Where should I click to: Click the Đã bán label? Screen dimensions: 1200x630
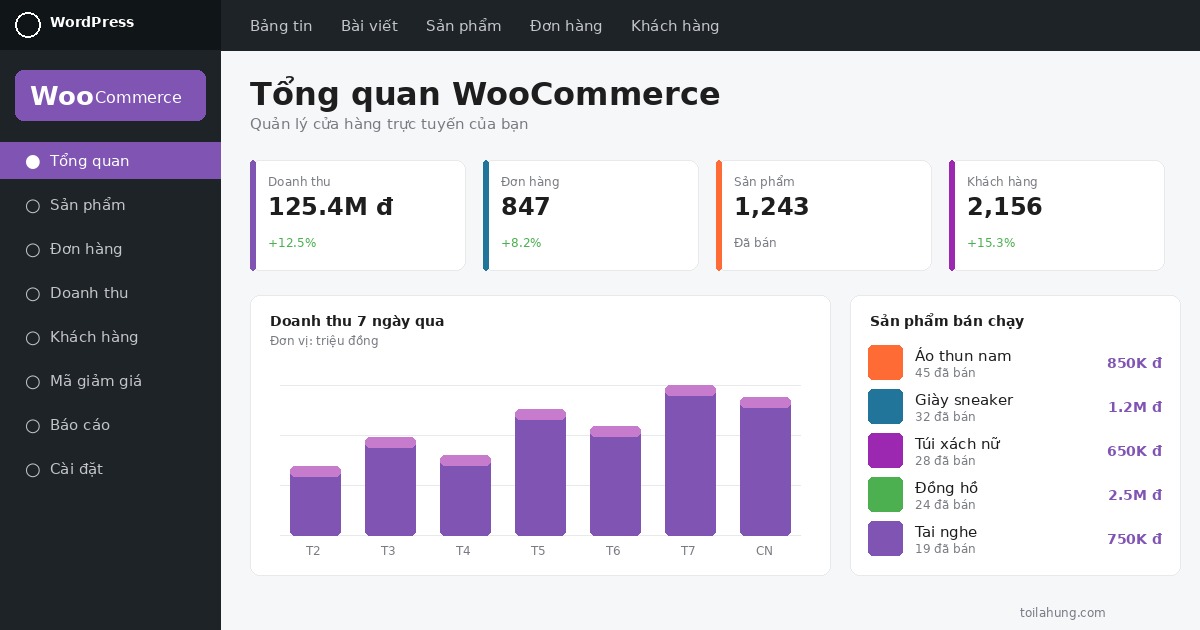(755, 243)
